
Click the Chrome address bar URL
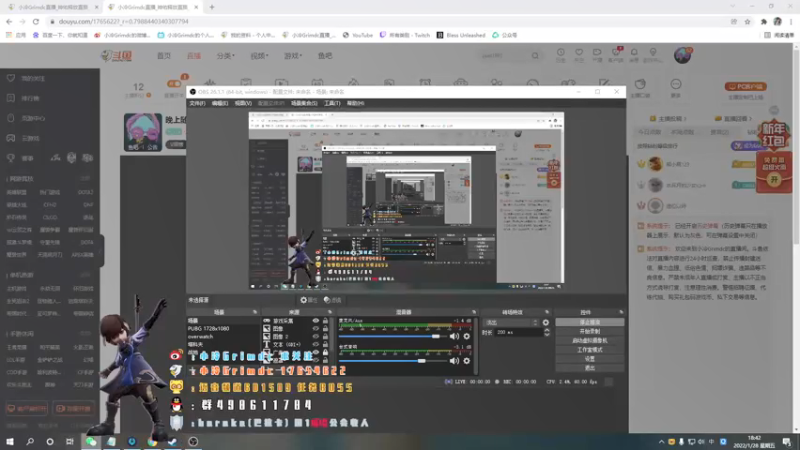pyautogui.click(x=123, y=21)
